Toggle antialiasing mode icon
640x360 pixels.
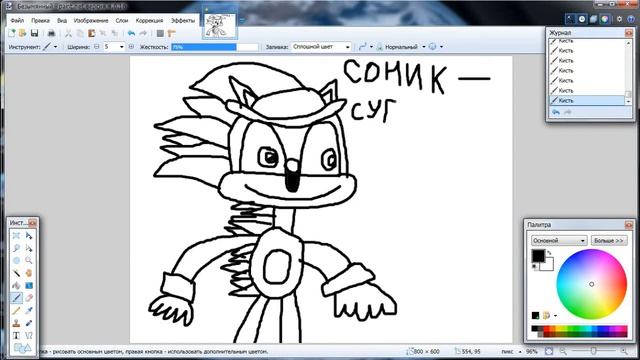pos(362,47)
